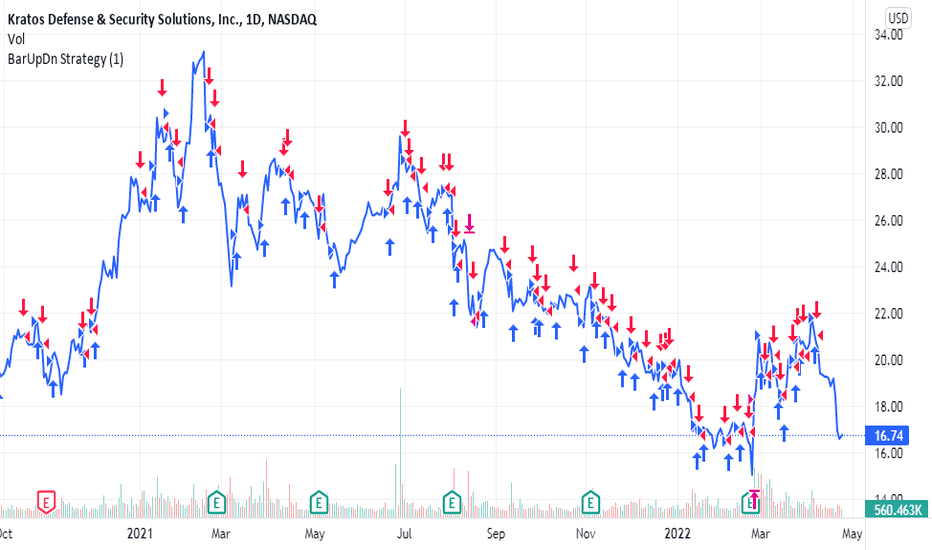Open the USD currency selector
932x550 pixels.
[x=898, y=18]
